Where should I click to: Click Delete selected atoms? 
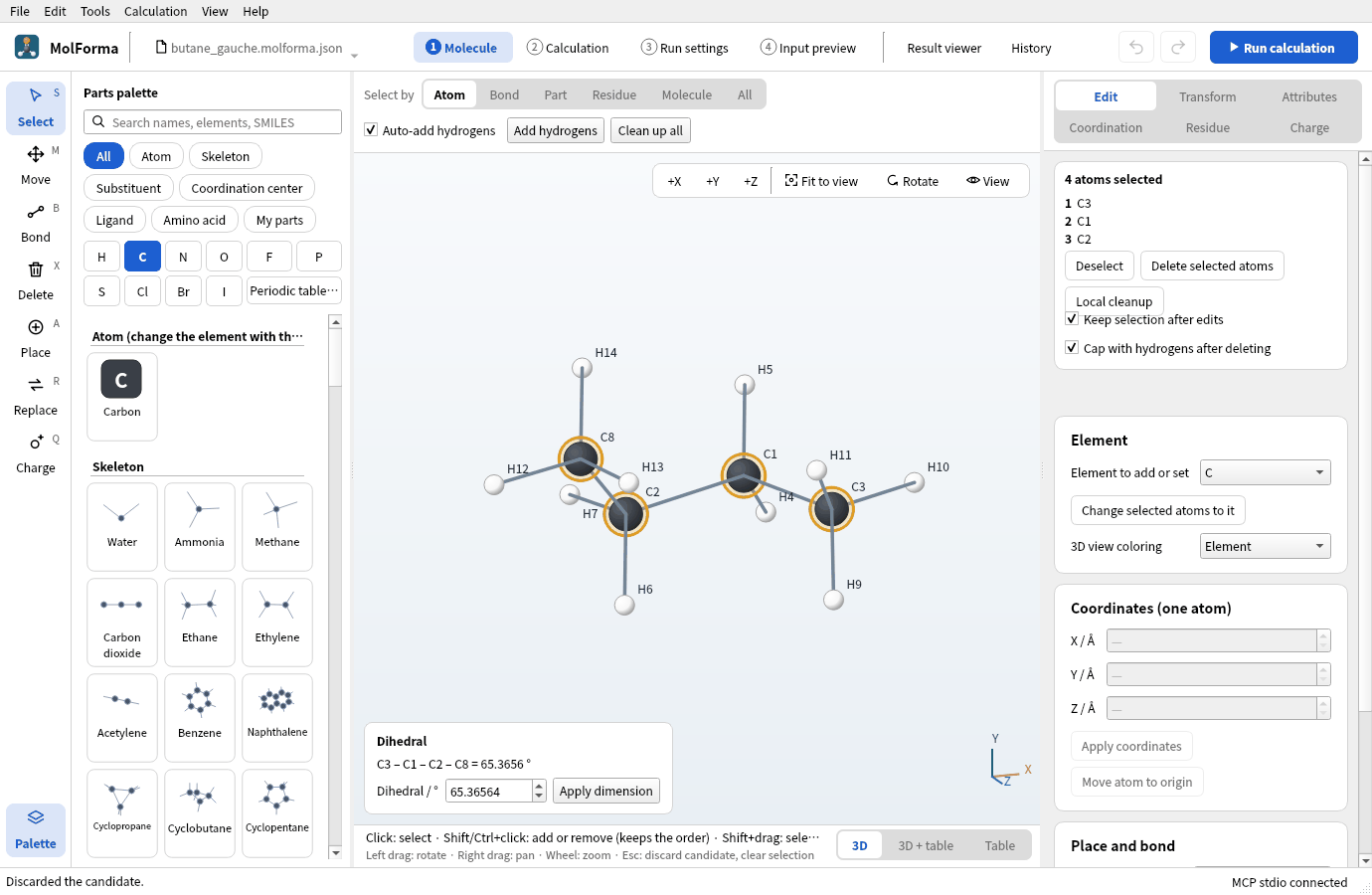(x=1212, y=266)
